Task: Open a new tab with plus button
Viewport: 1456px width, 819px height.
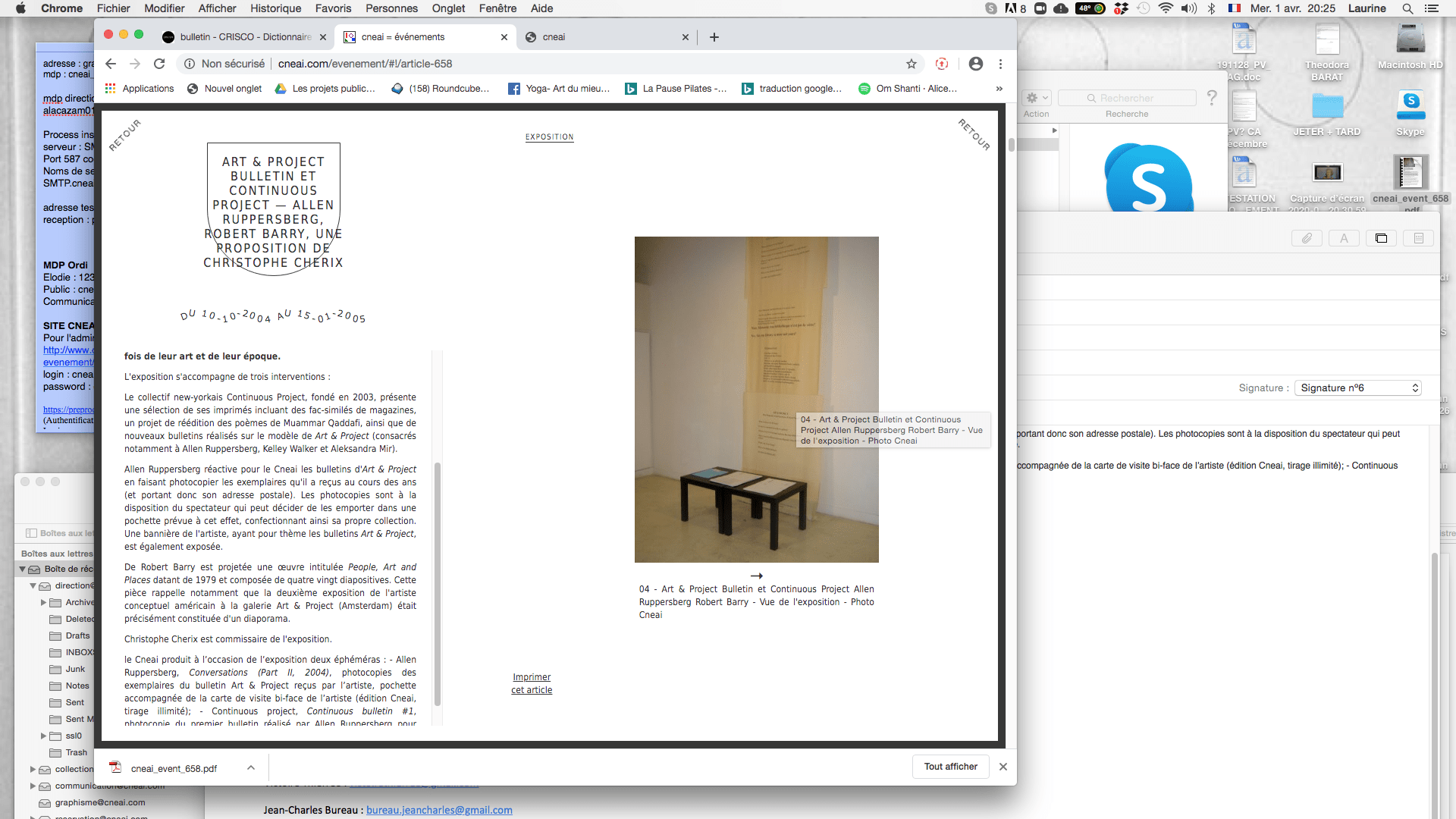Action: (714, 37)
